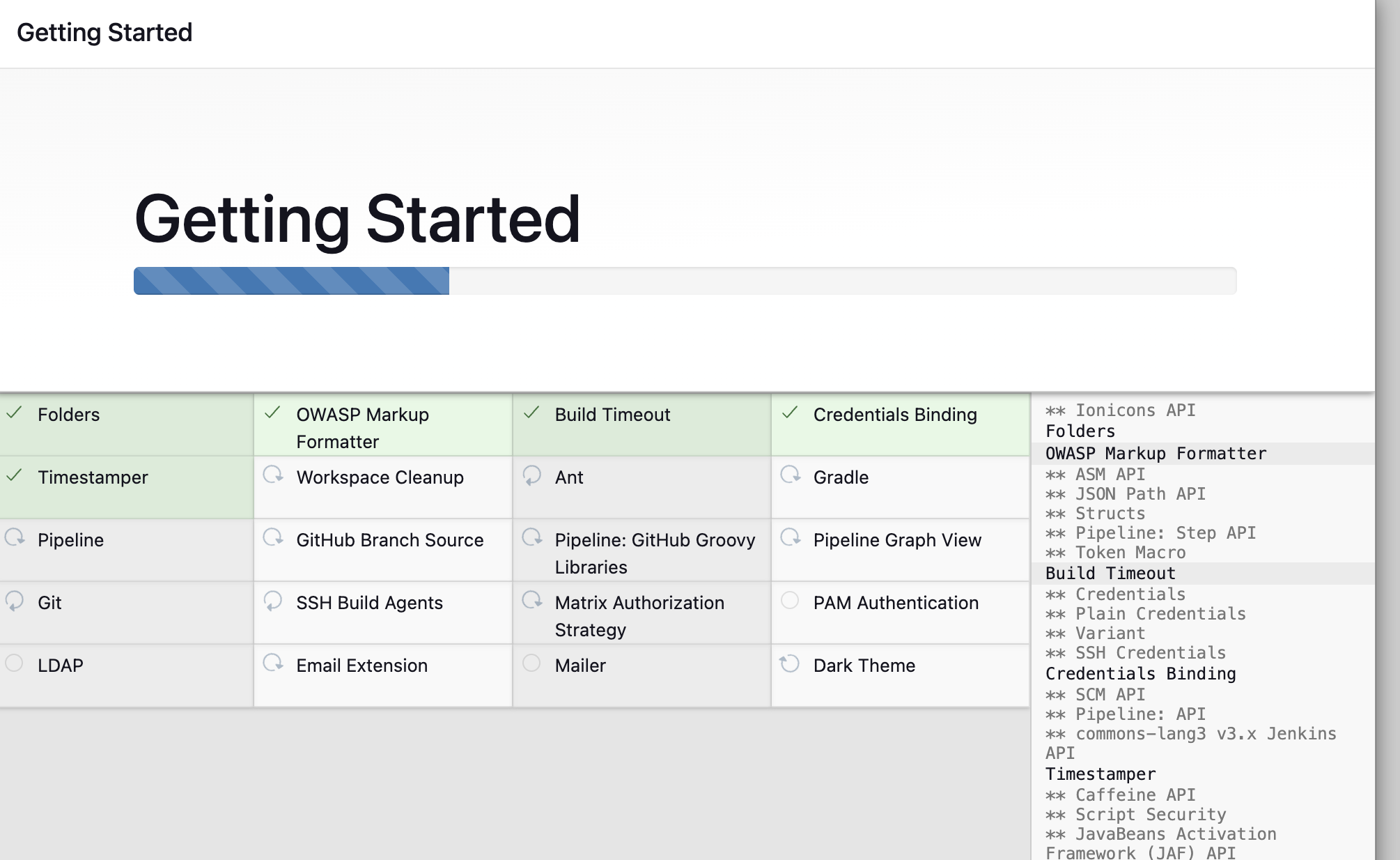Click the Git plugin name
The height and width of the screenshot is (860, 1400).
49,603
